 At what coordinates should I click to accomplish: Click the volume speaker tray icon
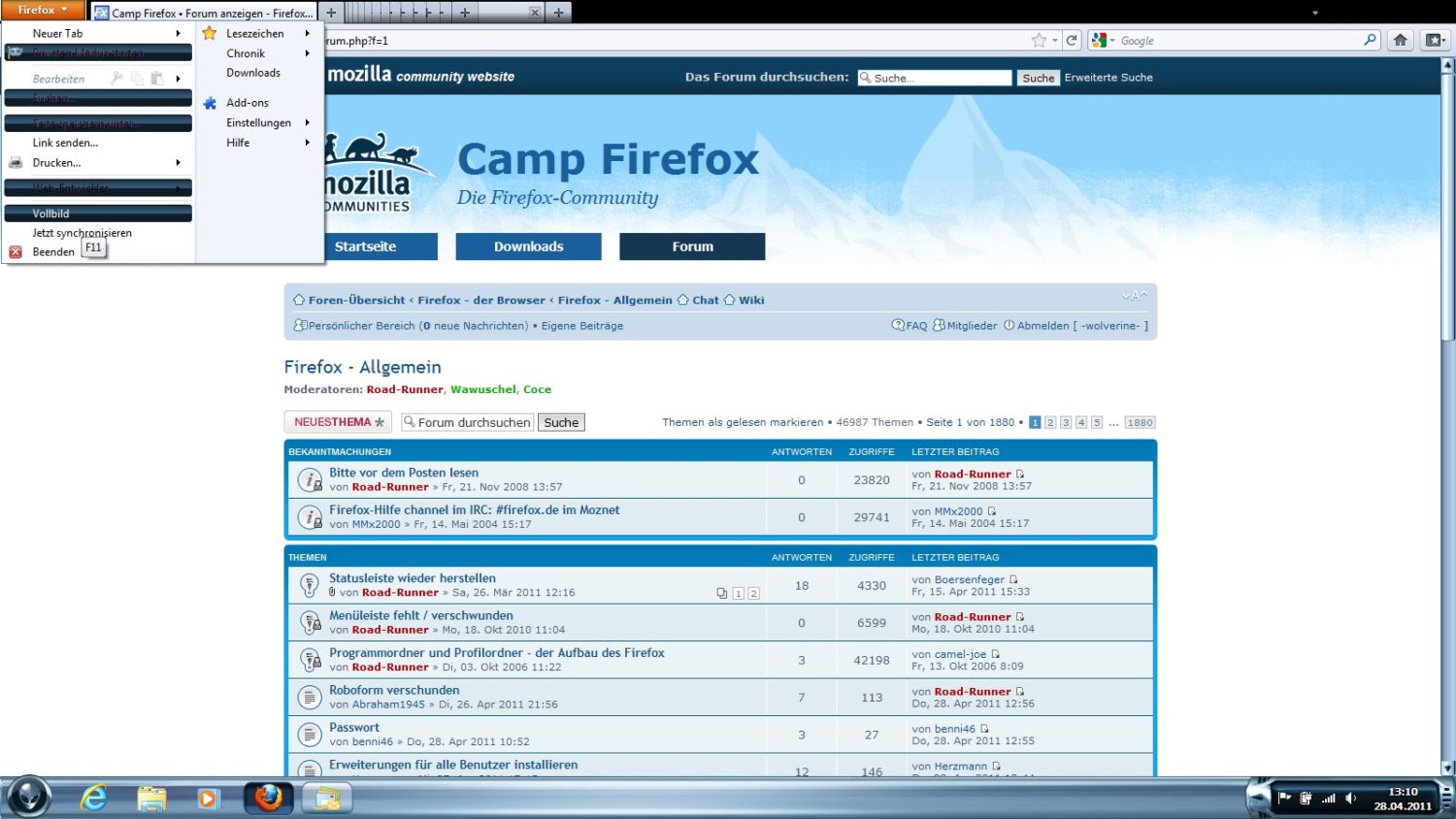point(1350,799)
